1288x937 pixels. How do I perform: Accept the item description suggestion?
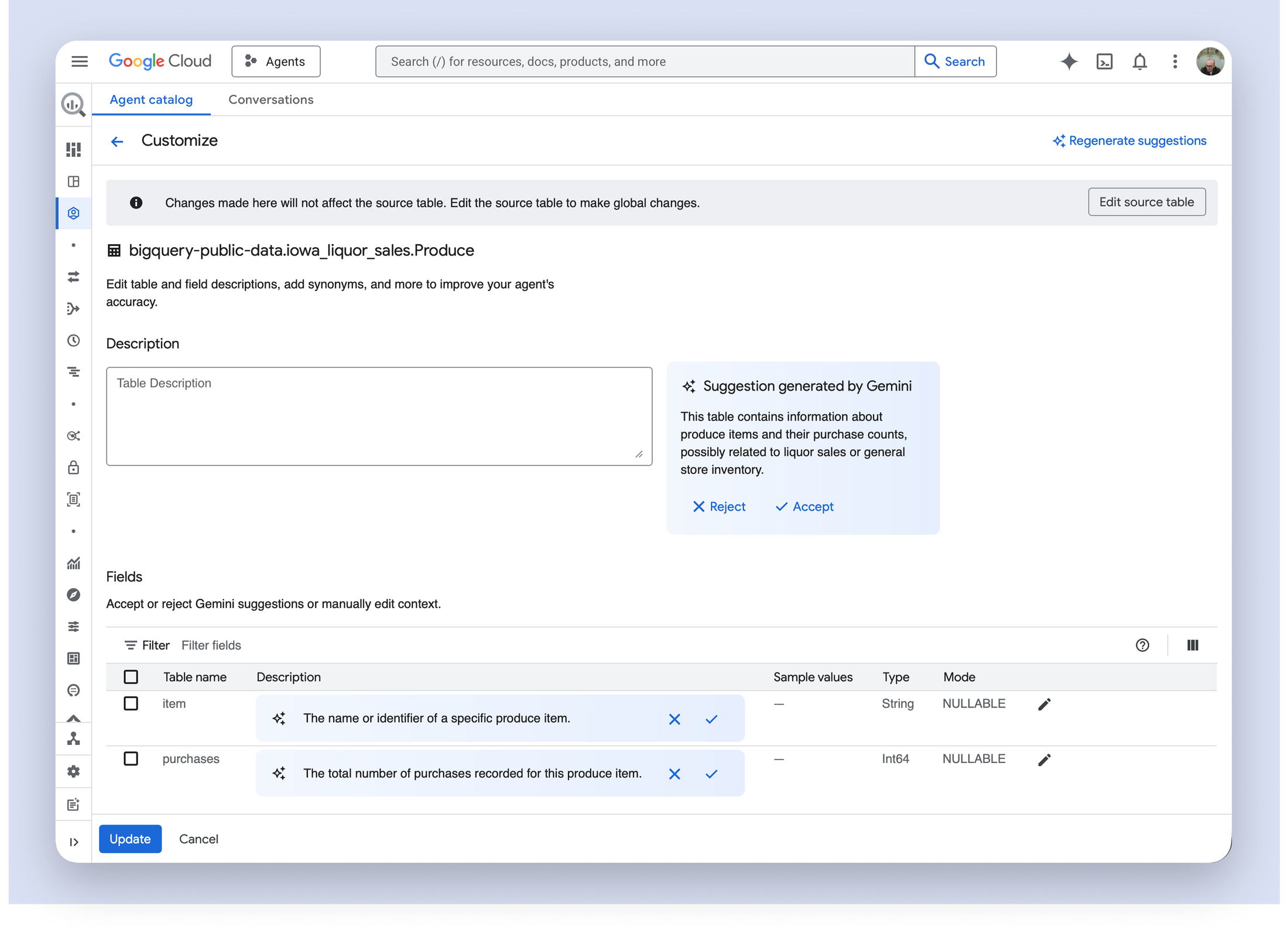(x=711, y=719)
